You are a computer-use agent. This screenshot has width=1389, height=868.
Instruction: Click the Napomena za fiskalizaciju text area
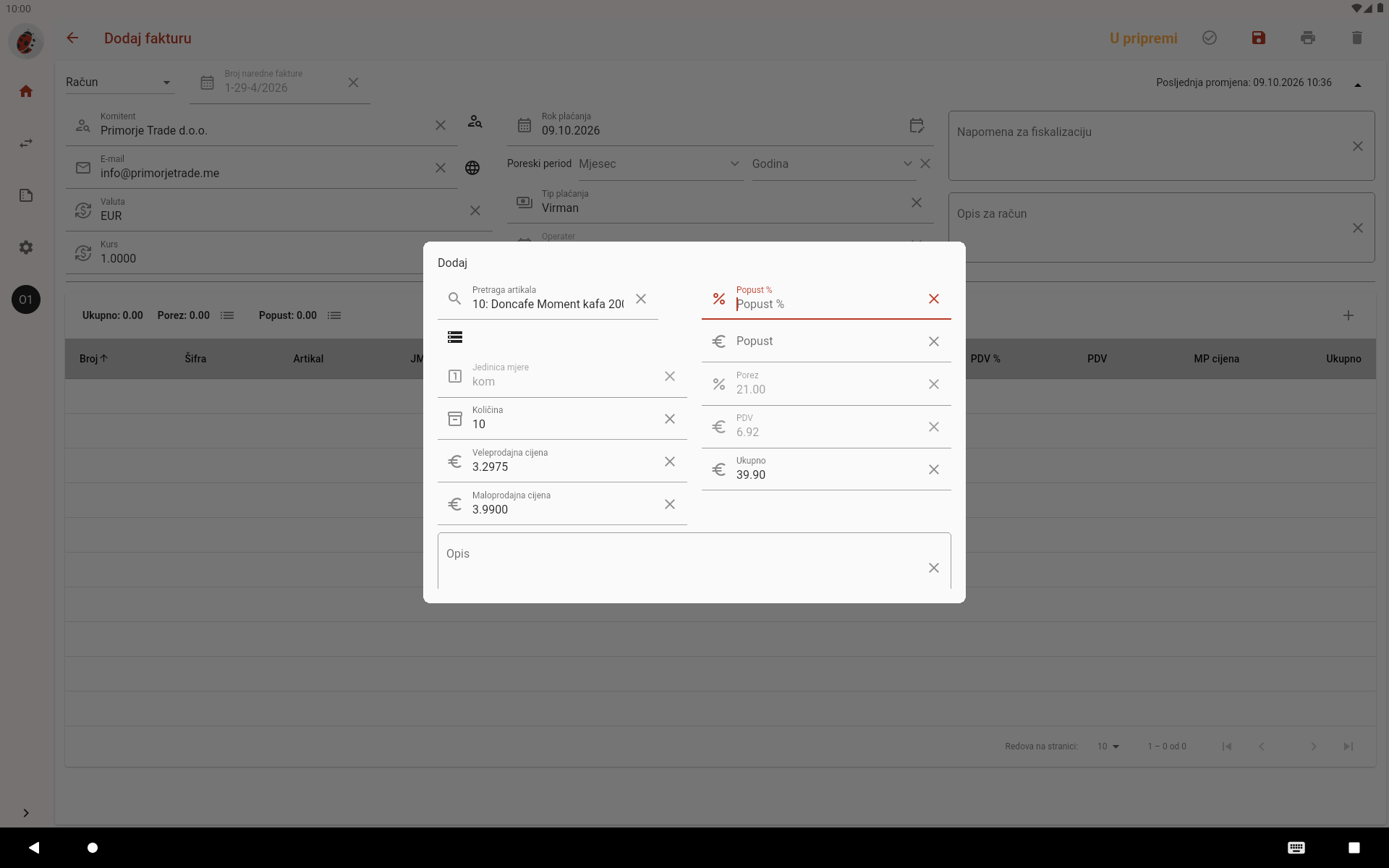tap(1161, 145)
